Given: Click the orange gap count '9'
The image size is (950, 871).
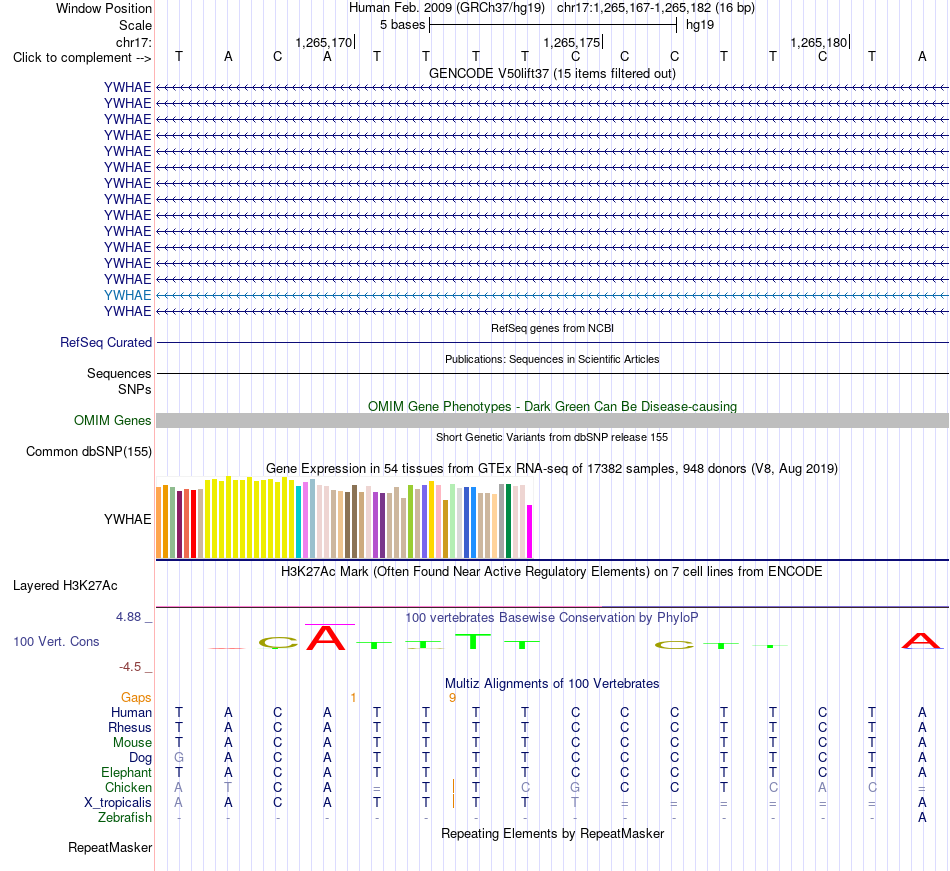Looking at the screenshot, I should point(452,698).
